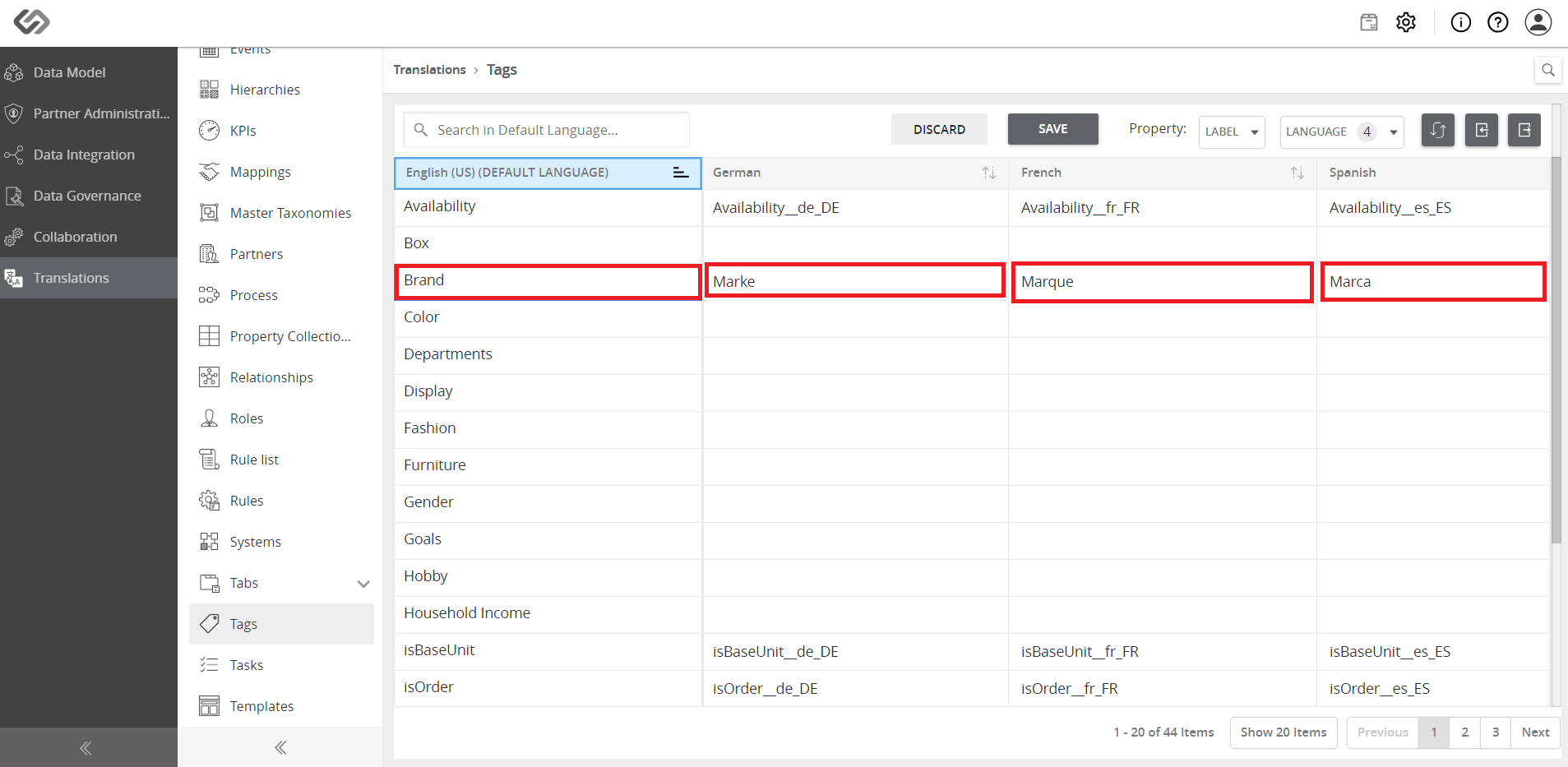Click the refresh/sync toolbar icon
This screenshot has width=1568, height=767.
pyautogui.click(x=1438, y=130)
